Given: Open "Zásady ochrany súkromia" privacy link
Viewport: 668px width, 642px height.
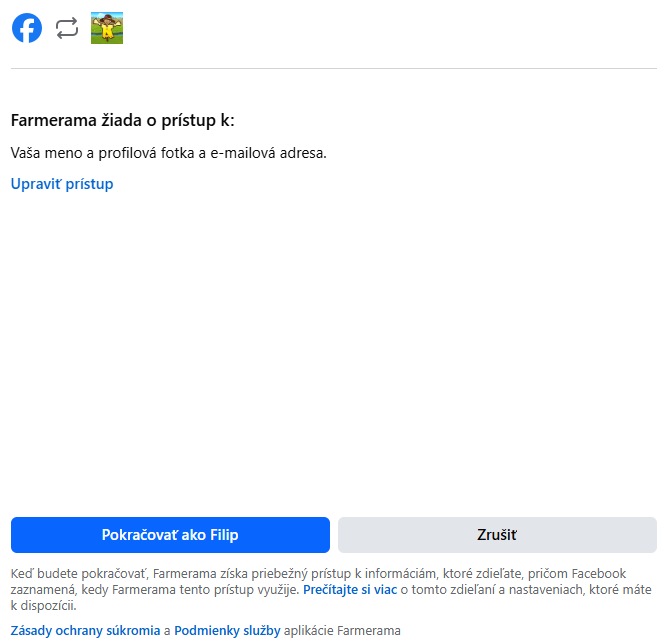Looking at the screenshot, I should coord(85,630).
